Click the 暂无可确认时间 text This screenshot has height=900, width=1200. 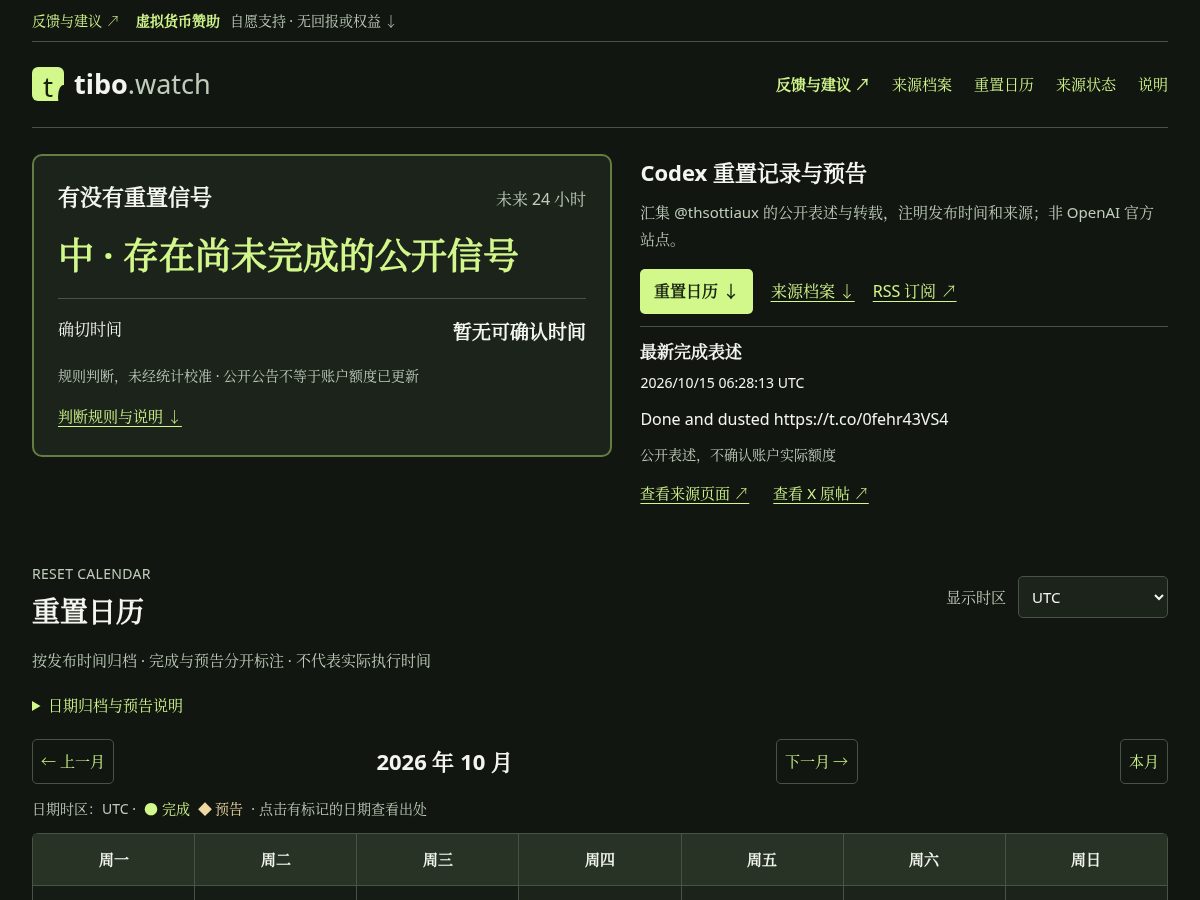(519, 331)
